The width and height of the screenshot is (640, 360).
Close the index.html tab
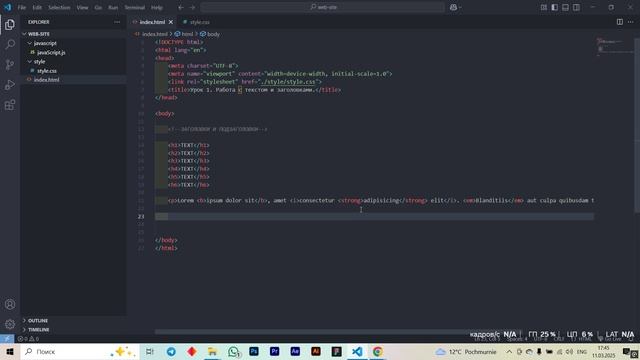171,22
